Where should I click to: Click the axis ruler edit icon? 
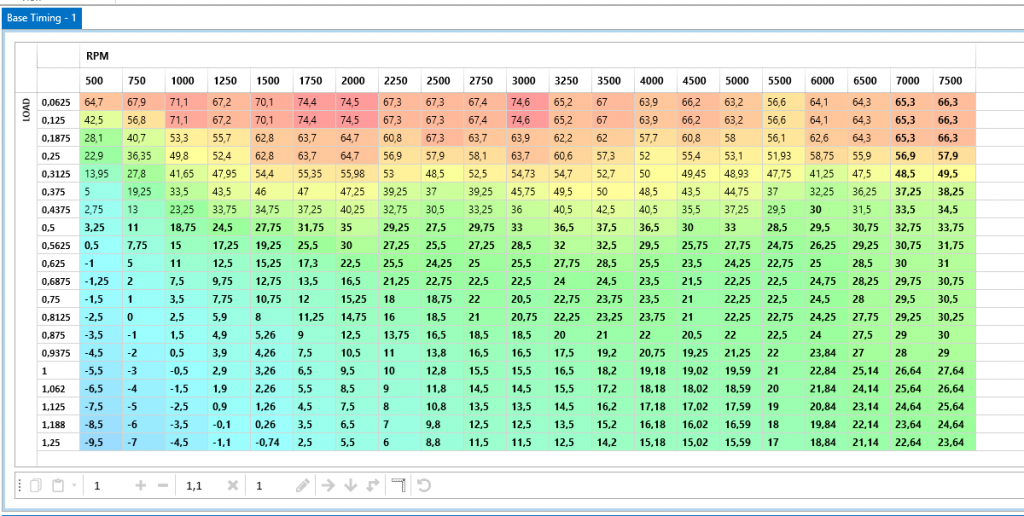[x=398, y=486]
